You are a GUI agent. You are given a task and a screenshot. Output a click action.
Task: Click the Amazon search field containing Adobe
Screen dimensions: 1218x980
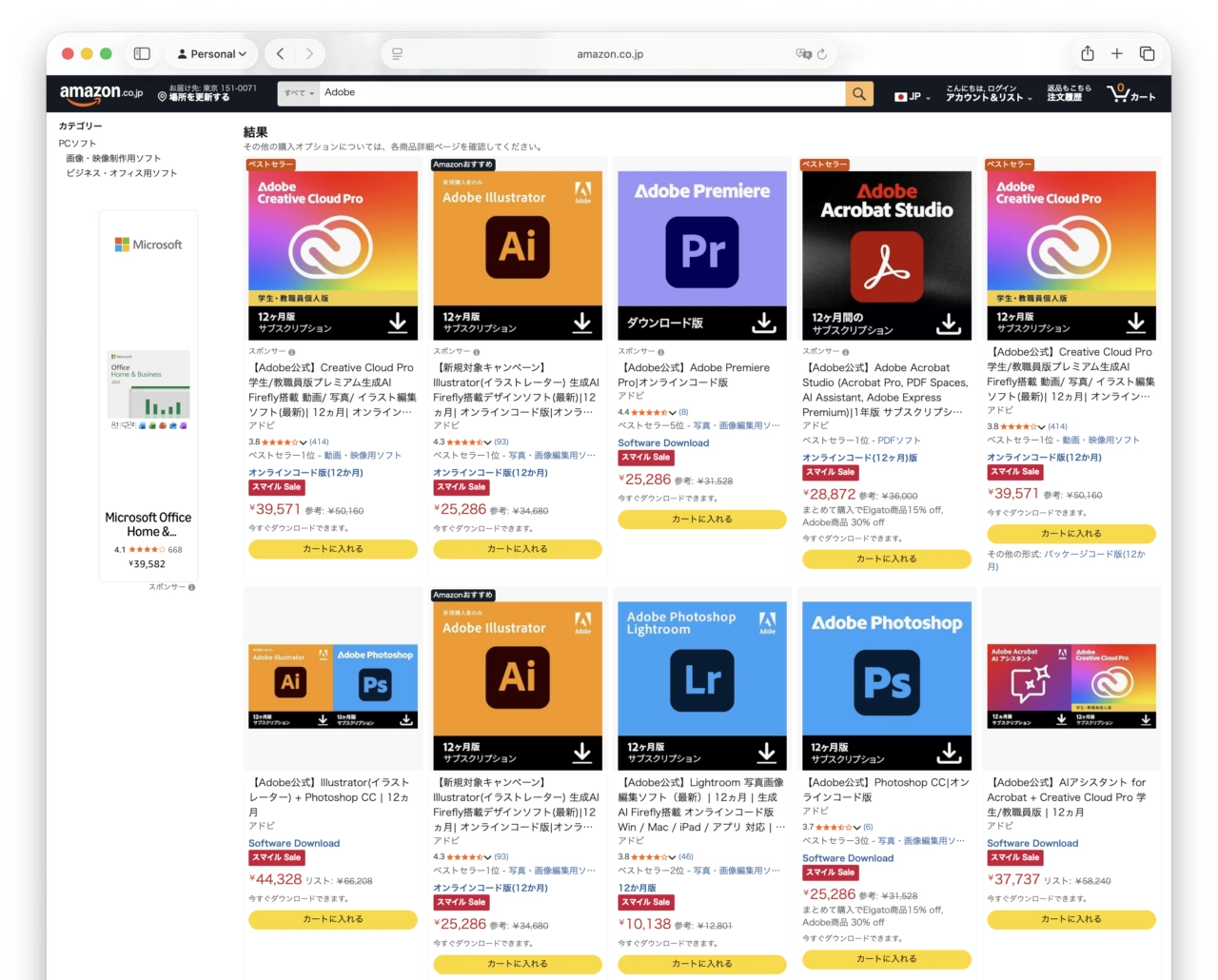tap(582, 93)
